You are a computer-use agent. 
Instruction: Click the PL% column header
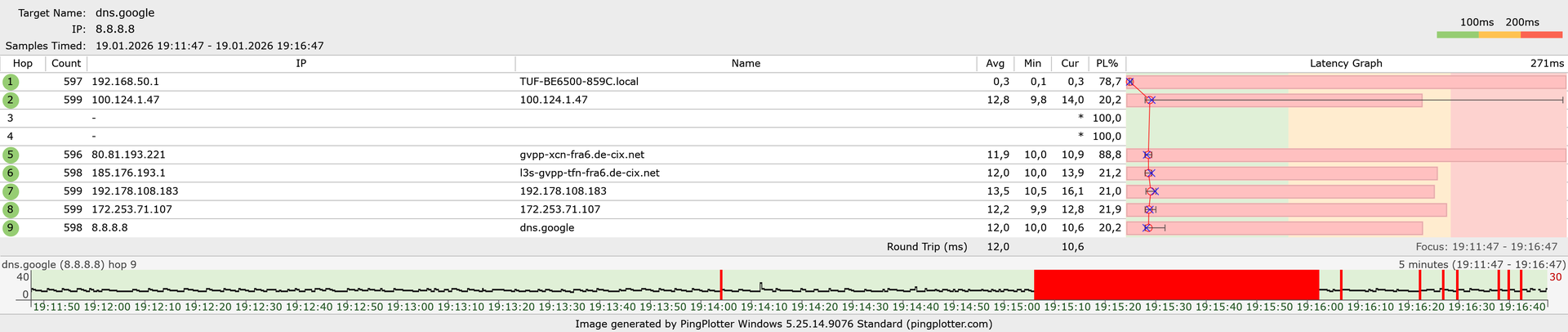(x=1107, y=63)
